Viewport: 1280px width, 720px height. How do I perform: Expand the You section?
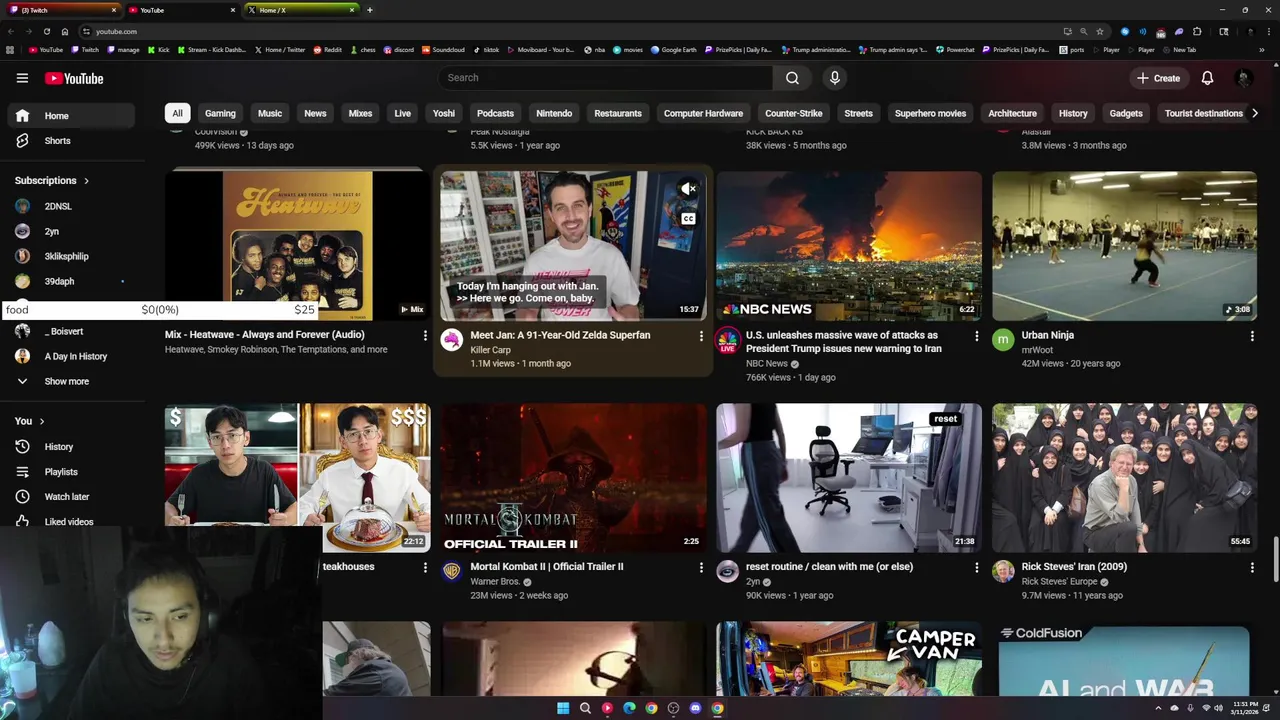29,421
